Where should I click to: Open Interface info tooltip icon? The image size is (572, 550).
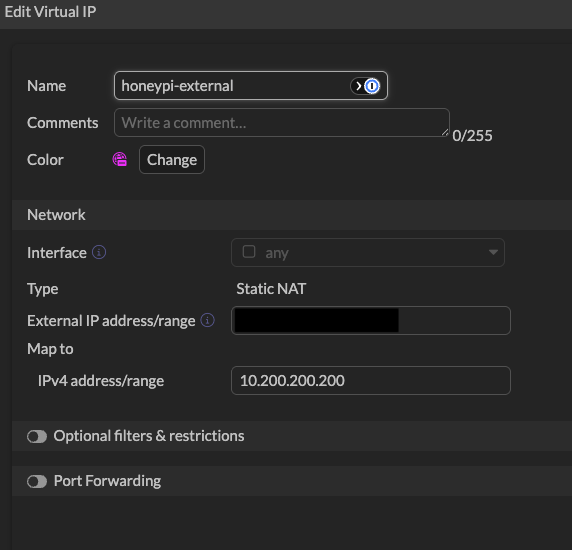pyautogui.click(x=99, y=252)
